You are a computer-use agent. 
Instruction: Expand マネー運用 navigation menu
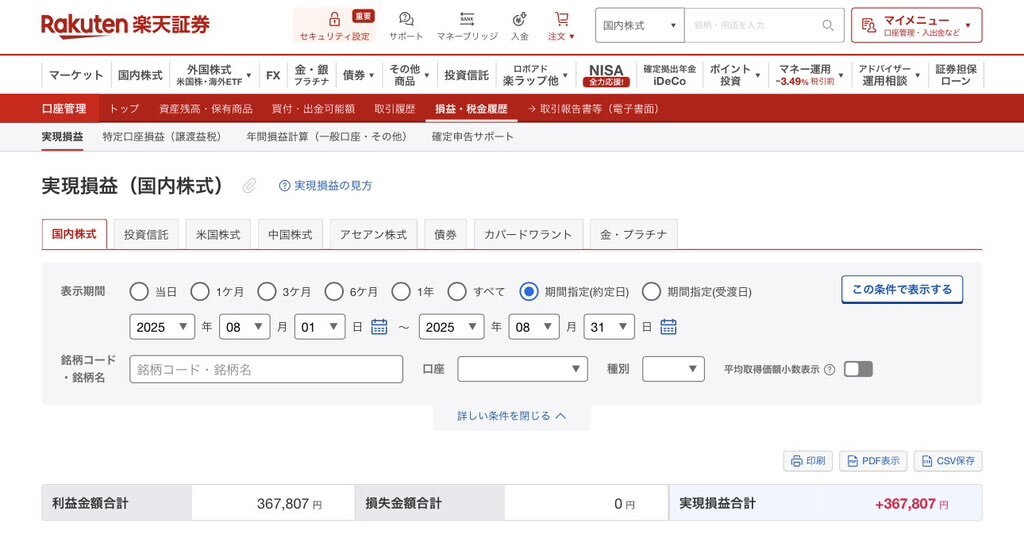[810, 75]
